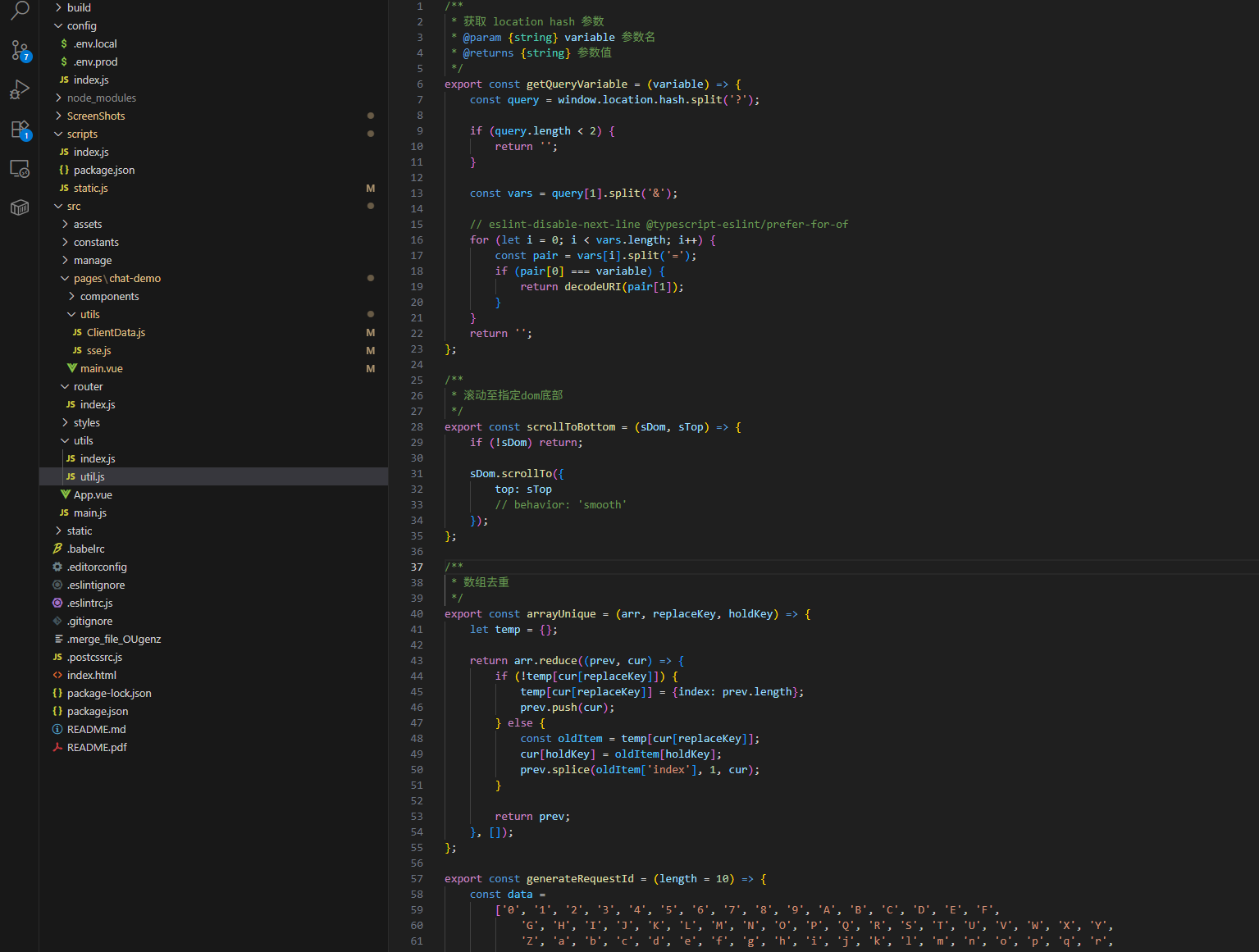Open the Run and Debug view
Image resolution: width=1259 pixels, height=952 pixels.
20,89
